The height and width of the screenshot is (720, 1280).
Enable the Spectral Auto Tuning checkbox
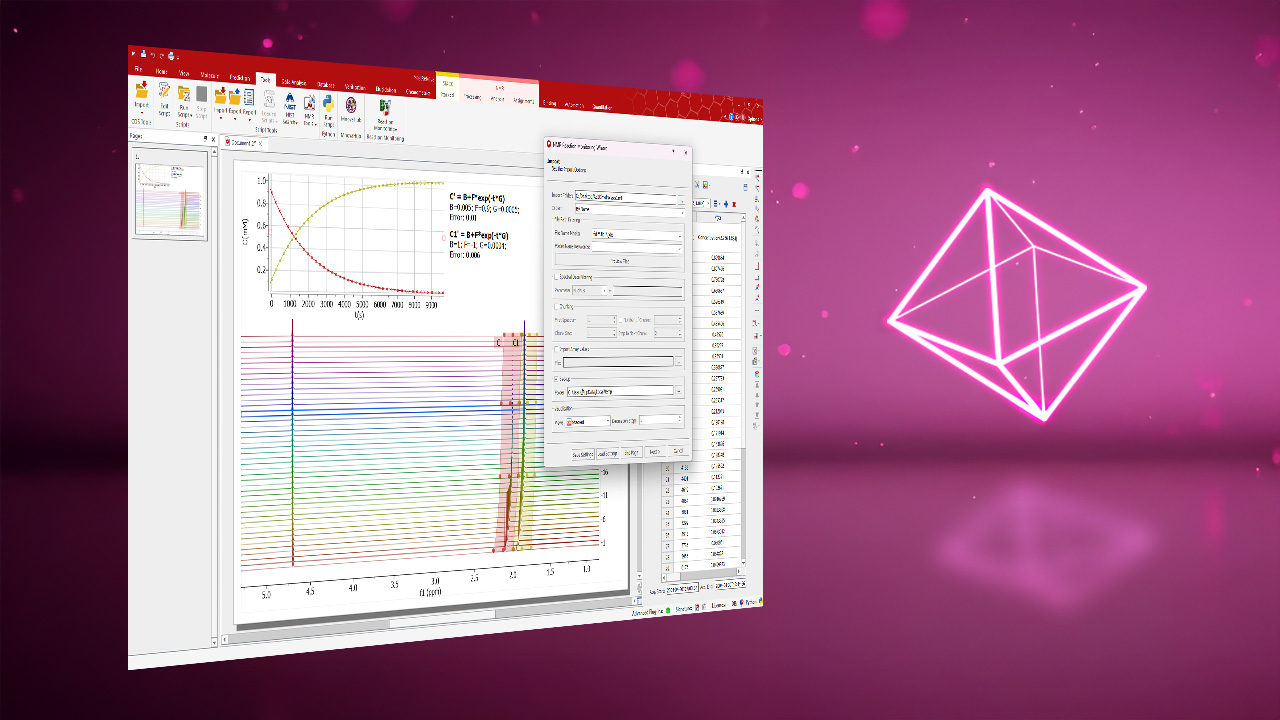[556, 276]
